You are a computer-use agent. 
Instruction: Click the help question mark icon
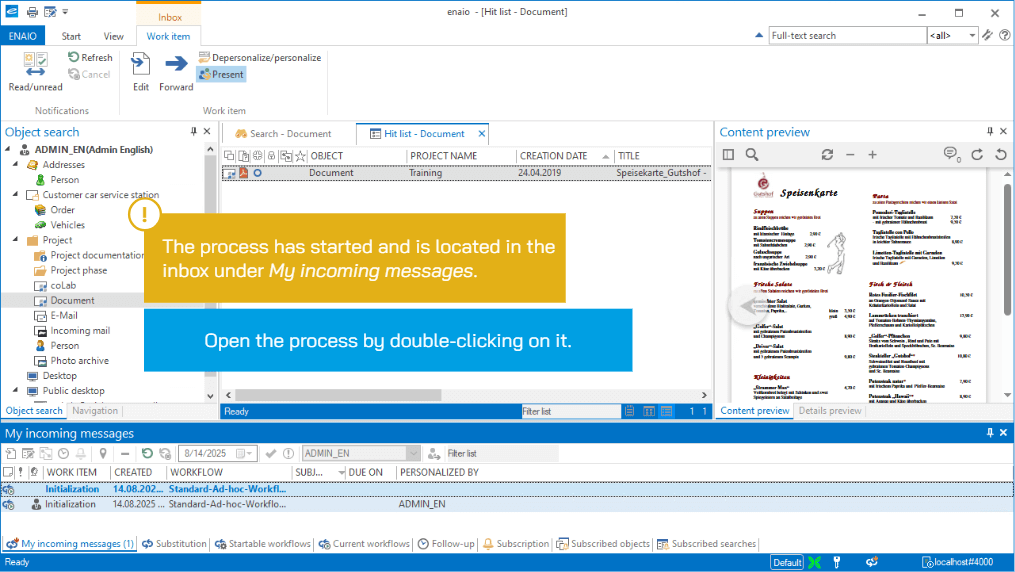pyautogui.click(x=1004, y=36)
